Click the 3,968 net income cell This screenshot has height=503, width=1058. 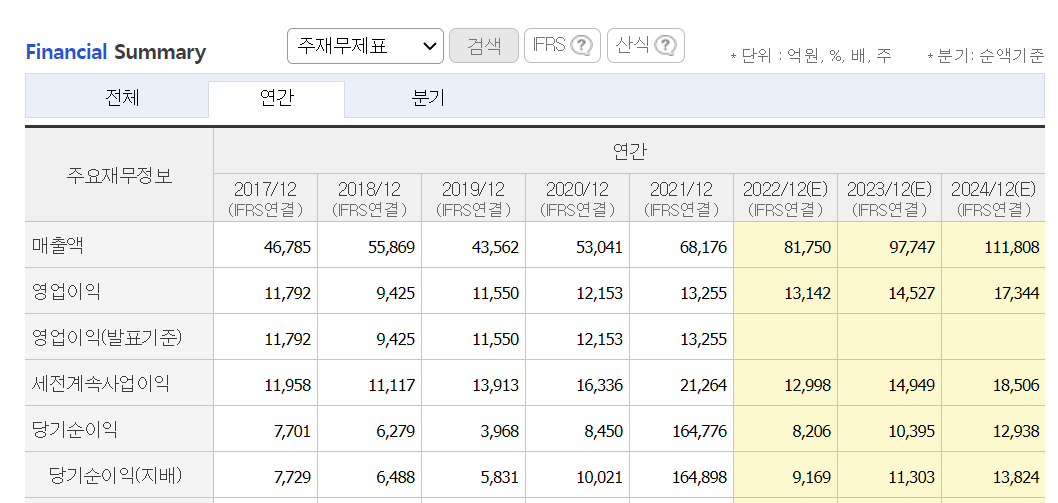click(473, 429)
